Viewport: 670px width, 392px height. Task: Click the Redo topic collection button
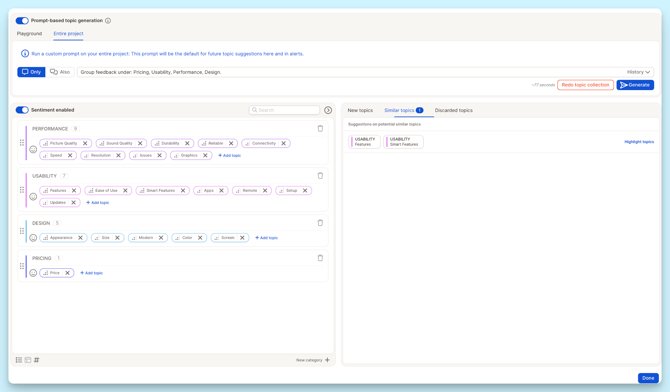585,85
